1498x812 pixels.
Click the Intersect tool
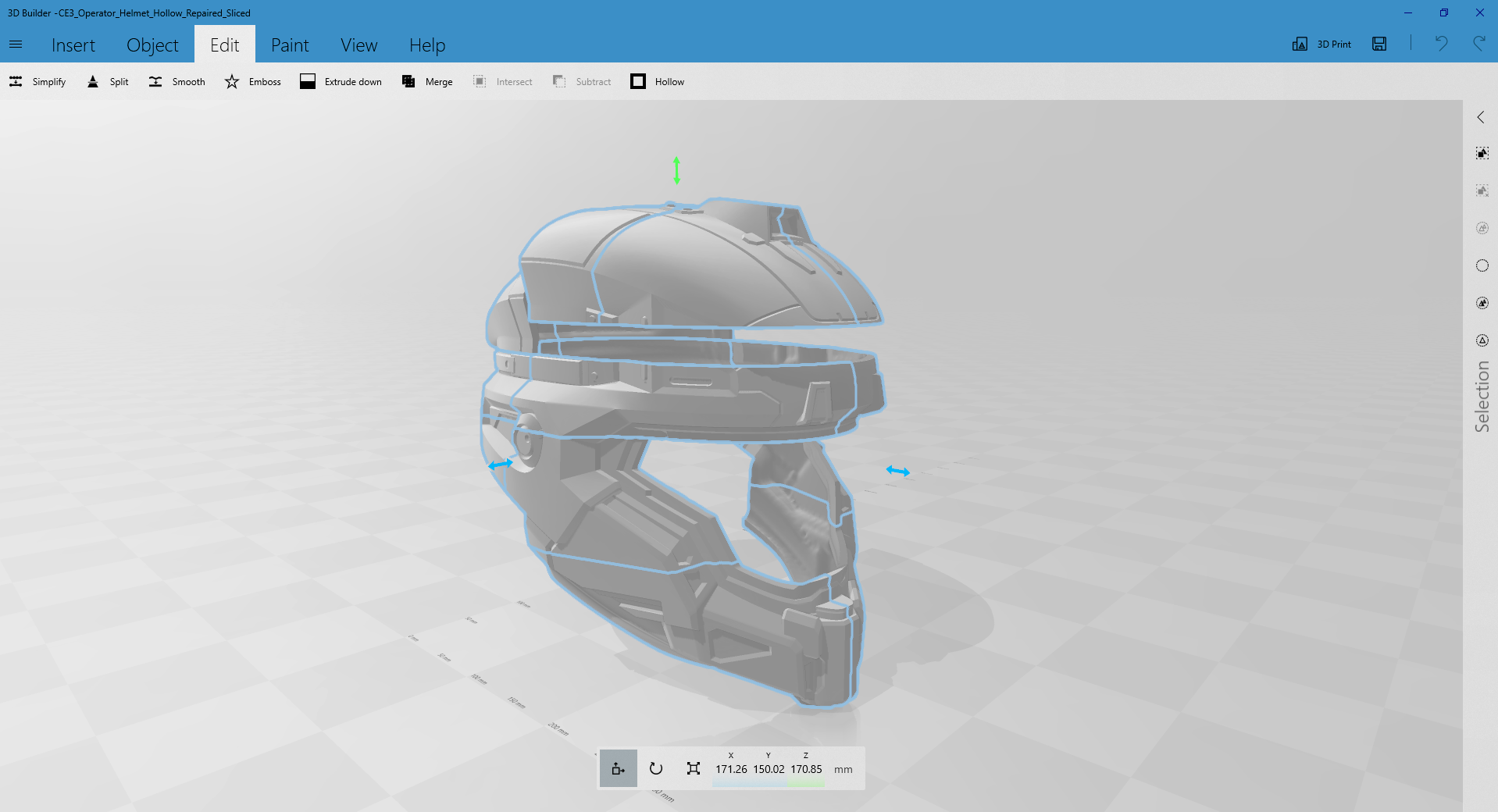(502, 81)
